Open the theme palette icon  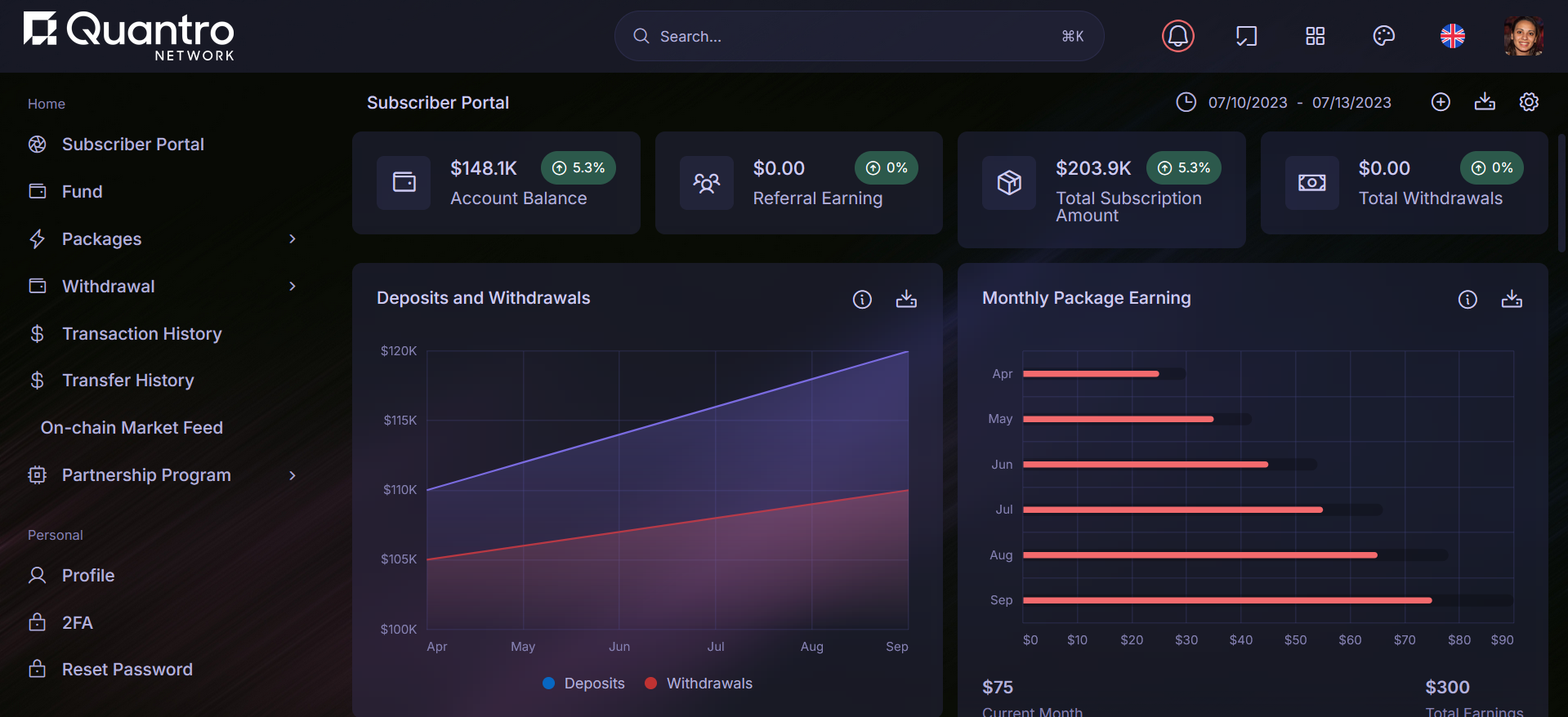pyautogui.click(x=1383, y=36)
